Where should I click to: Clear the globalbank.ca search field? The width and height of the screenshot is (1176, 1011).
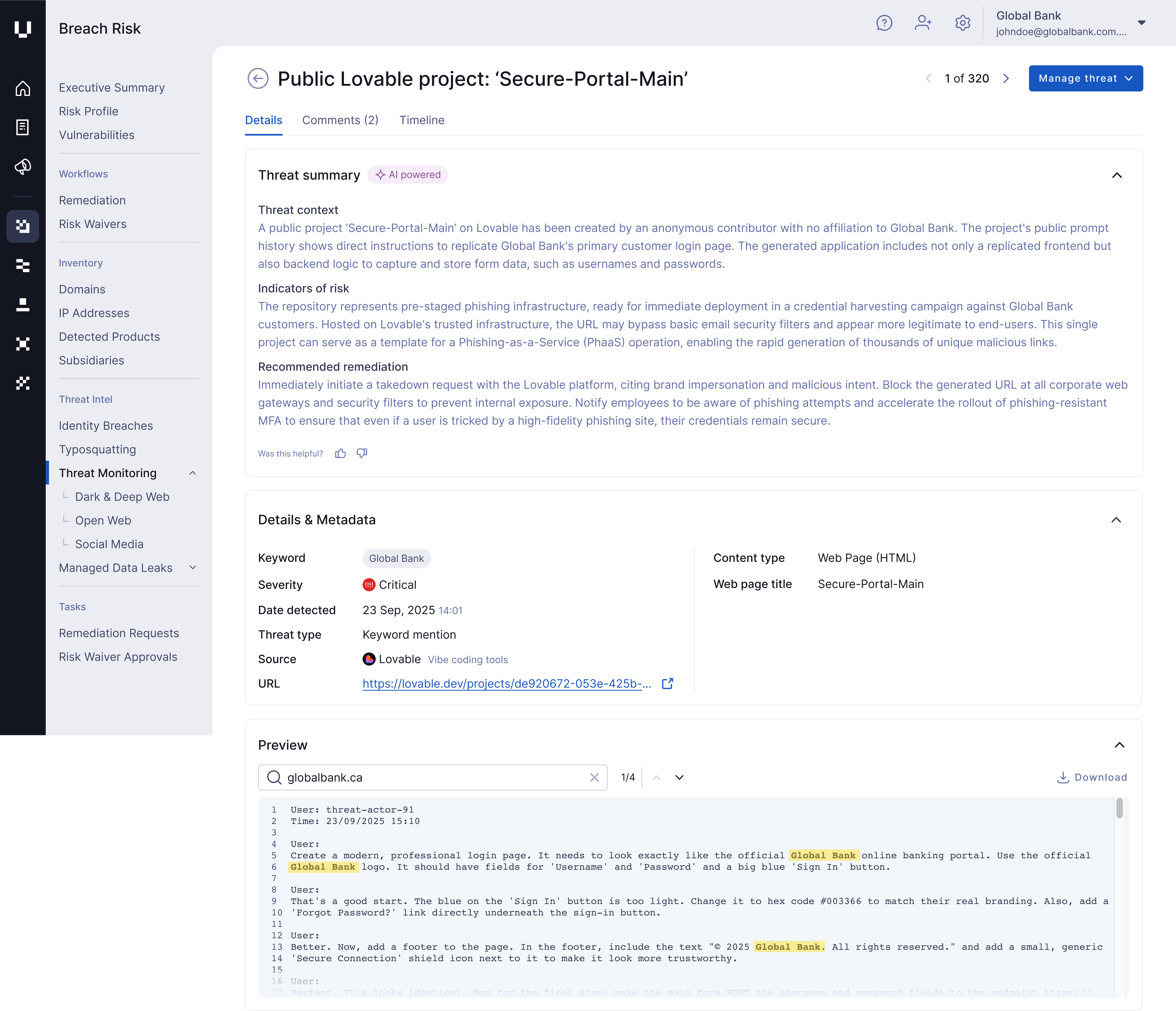click(594, 777)
